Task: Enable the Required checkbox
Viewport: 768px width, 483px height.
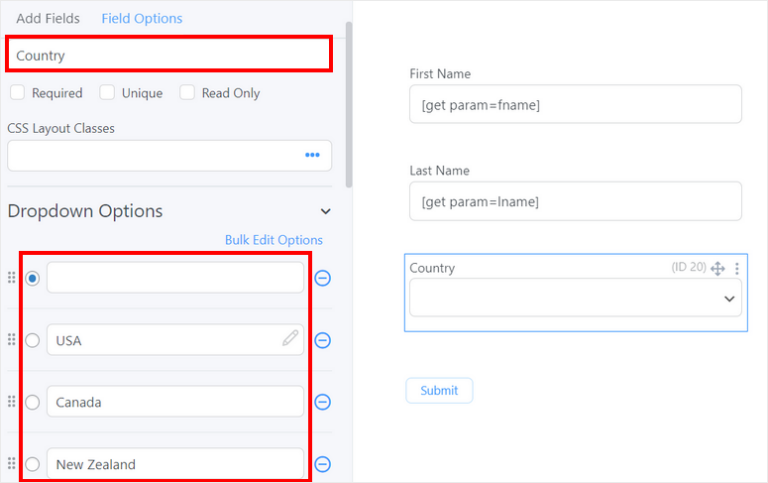Action: click(x=18, y=93)
